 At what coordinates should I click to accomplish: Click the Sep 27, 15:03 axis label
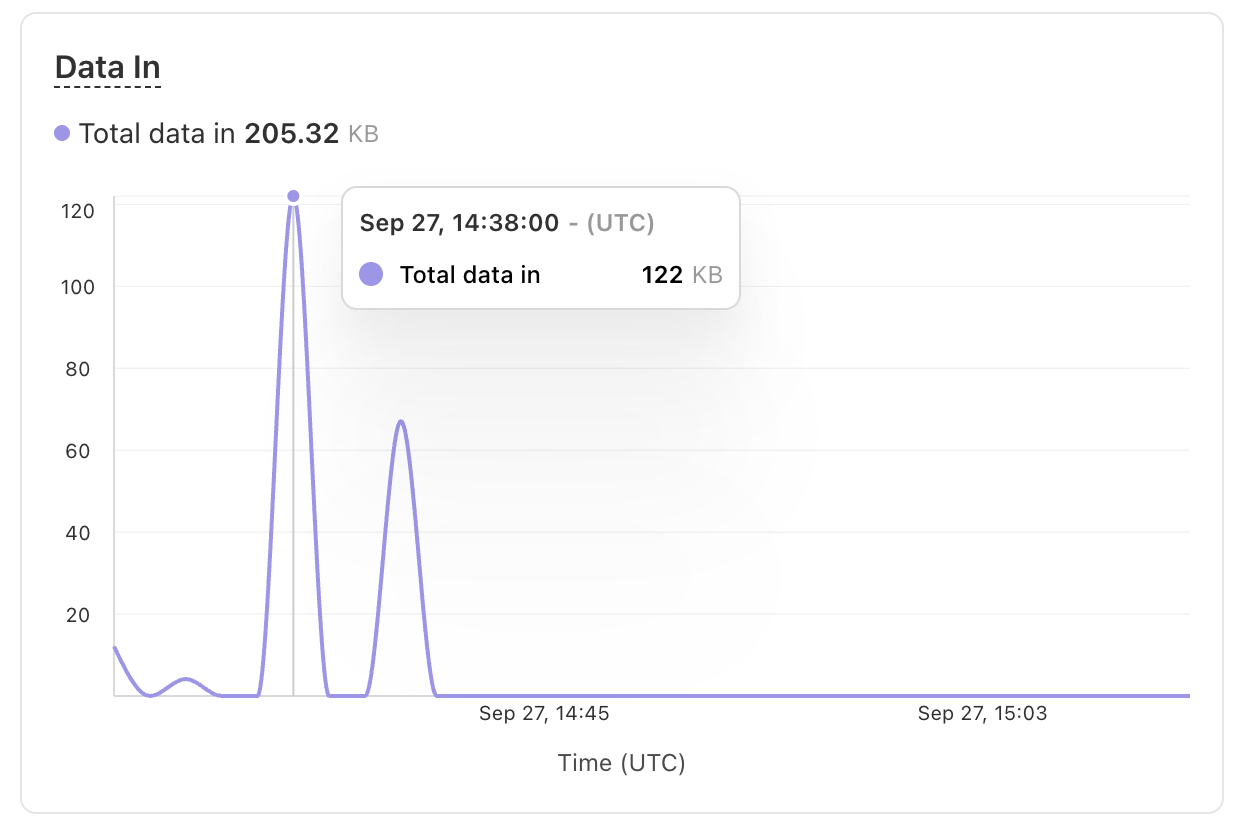tap(983, 713)
